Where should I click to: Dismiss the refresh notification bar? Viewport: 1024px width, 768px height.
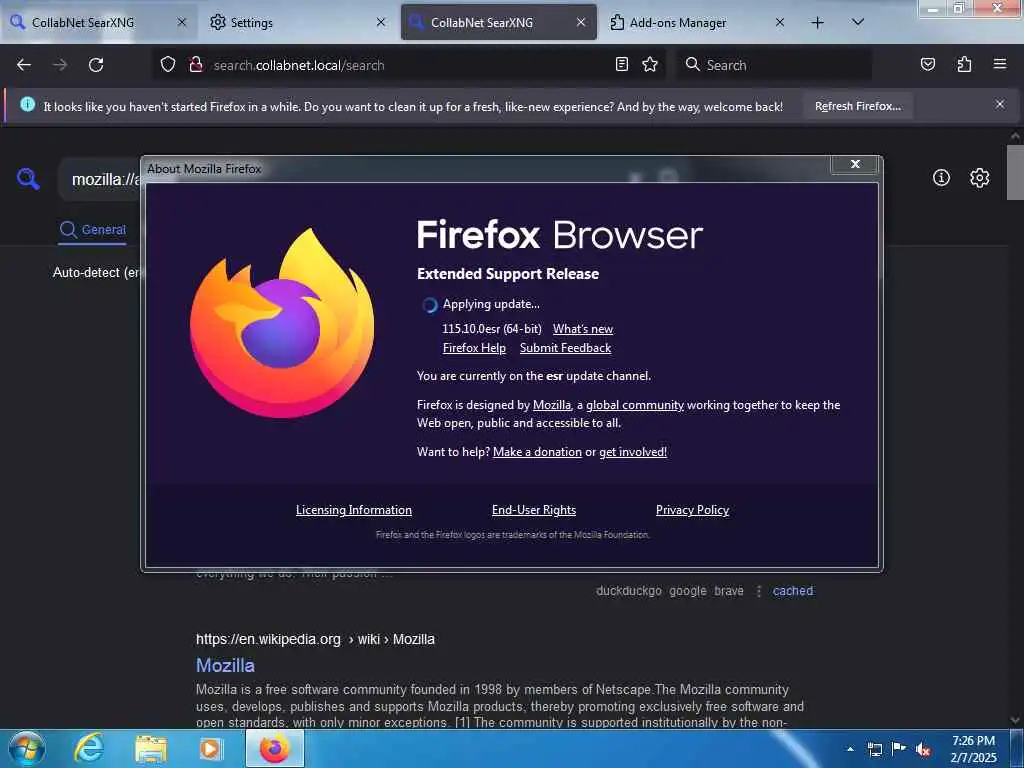pos(1000,104)
